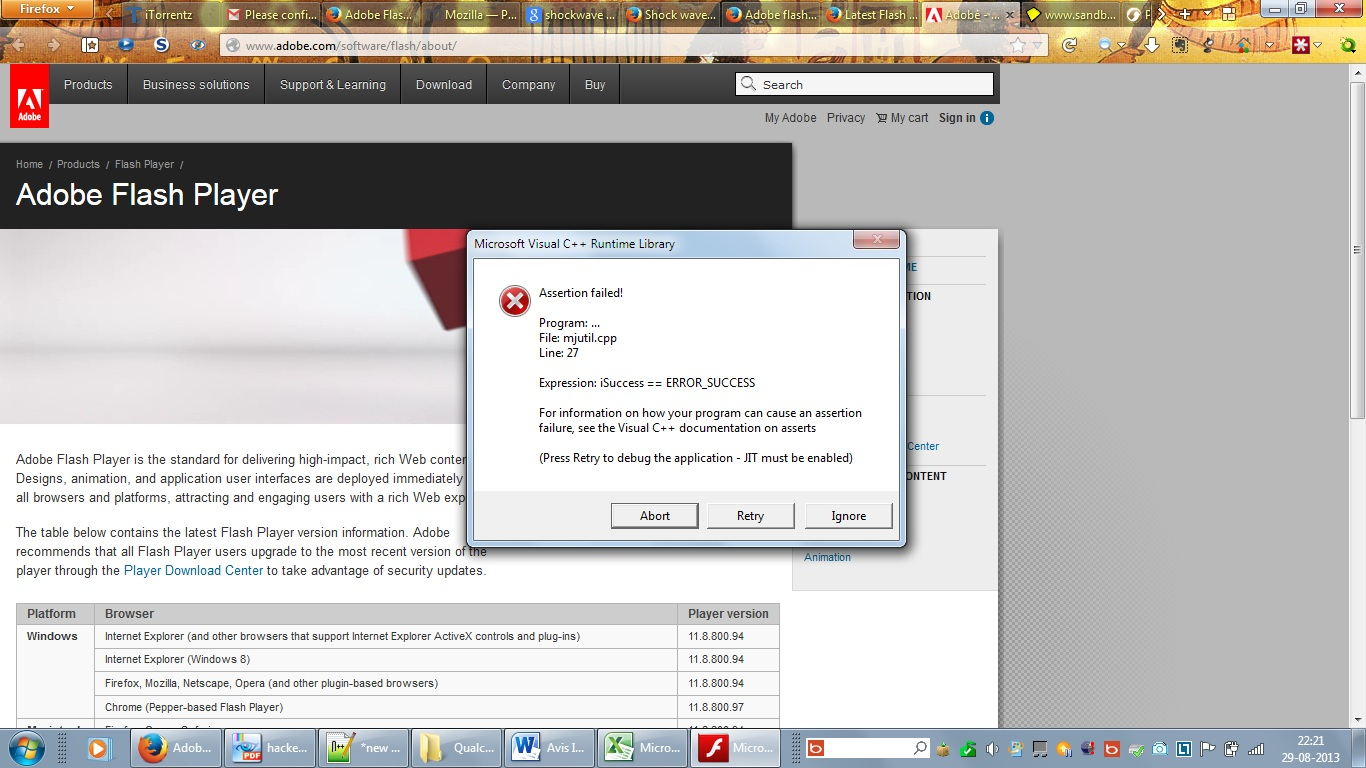Open a new tab with the plus icon

(x=1185, y=14)
